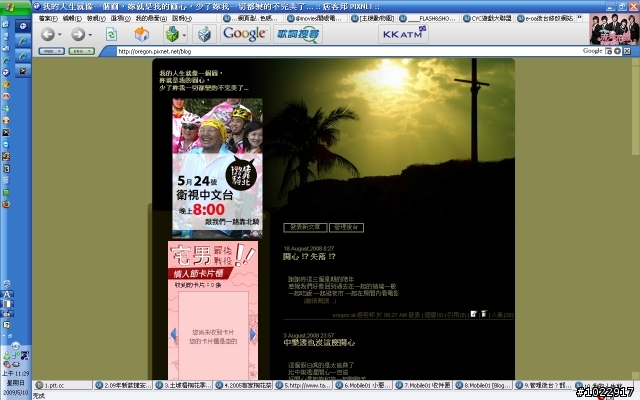Show previous card with left arrow in card widget
640x400 pixels.
point(173,334)
